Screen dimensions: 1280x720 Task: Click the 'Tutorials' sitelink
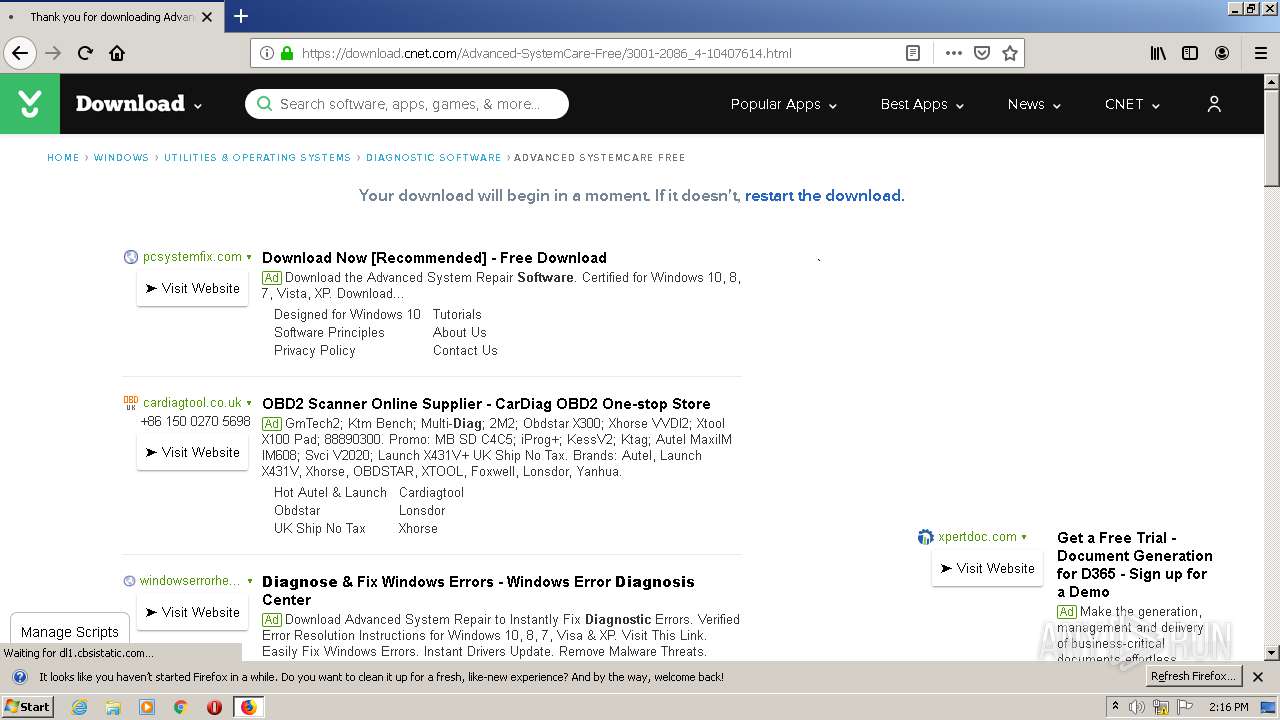click(x=457, y=314)
